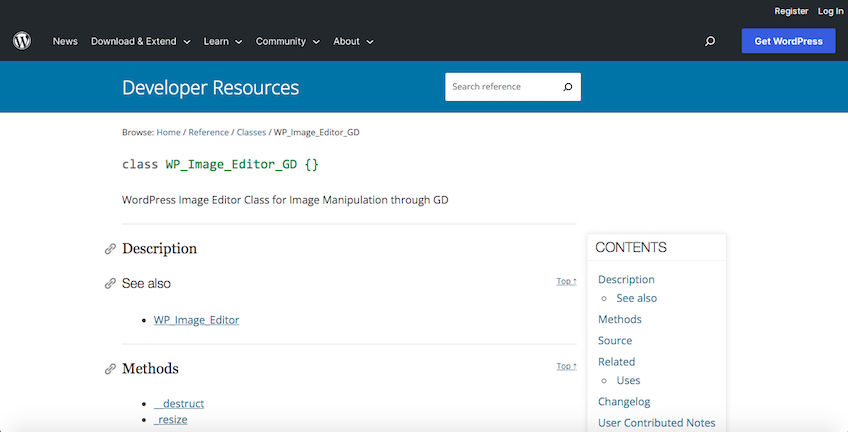The image size is (848, 432).
Task: Click the WordPress logo icon
Action: click(x=22, y=41)
